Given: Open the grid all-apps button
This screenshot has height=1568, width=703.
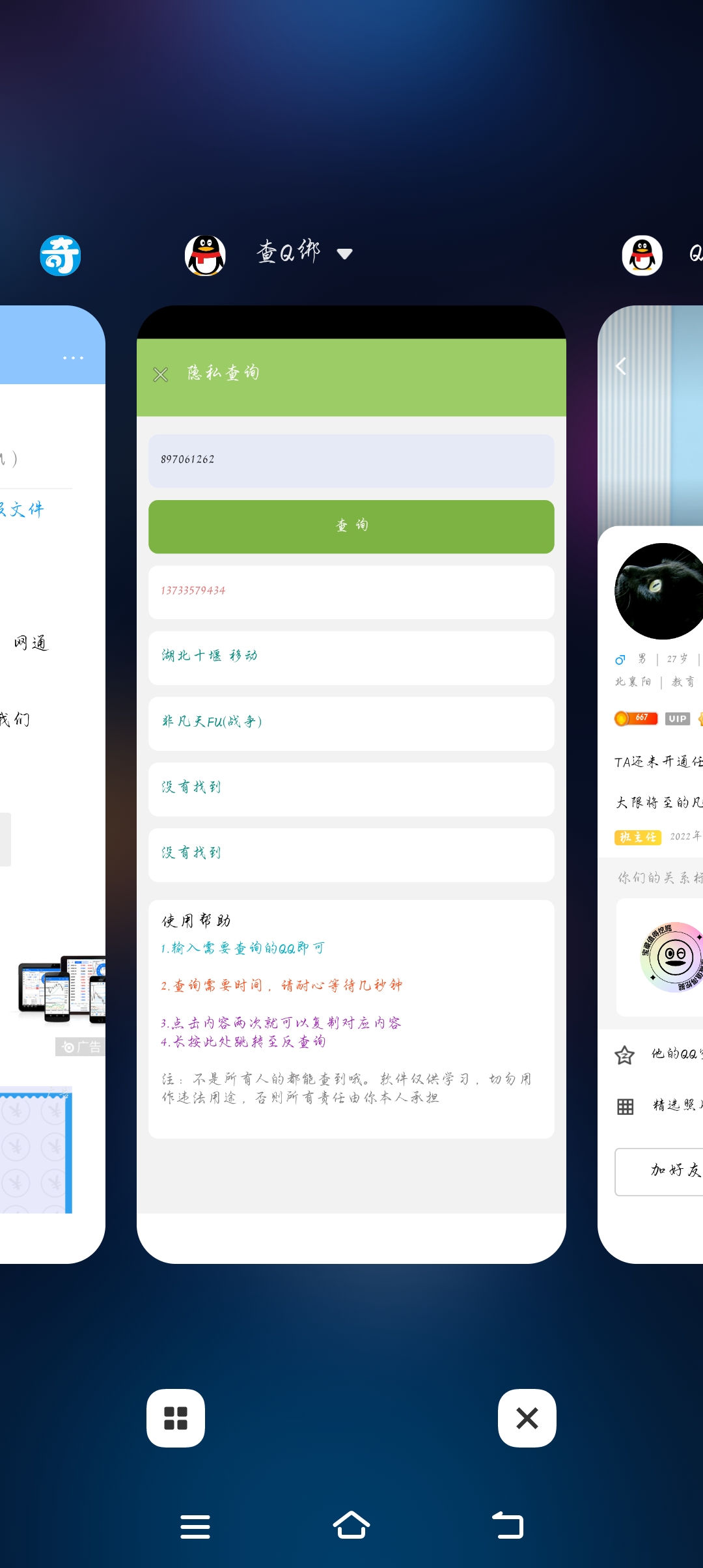Looking at the screenshot, I should tap(176, 1418).
